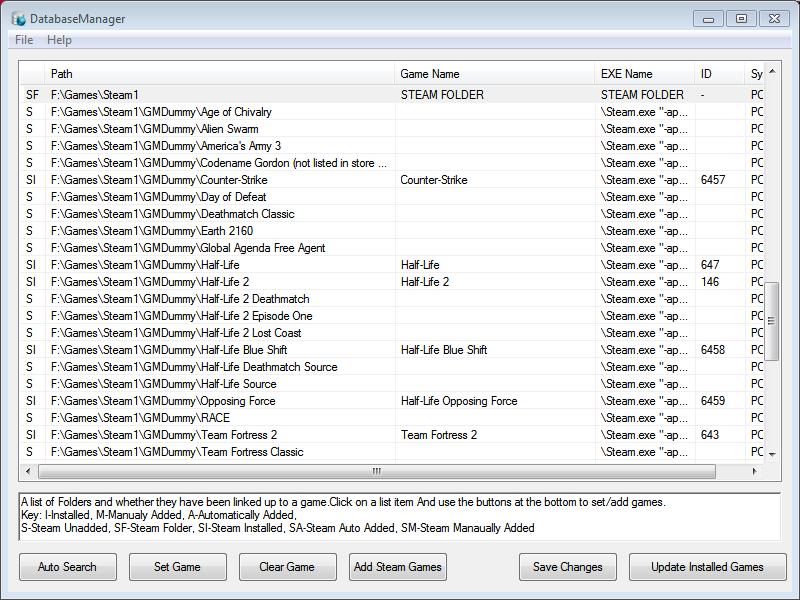Open the Help menu
This screenshot has height=600, width=800.
[59, 40]
